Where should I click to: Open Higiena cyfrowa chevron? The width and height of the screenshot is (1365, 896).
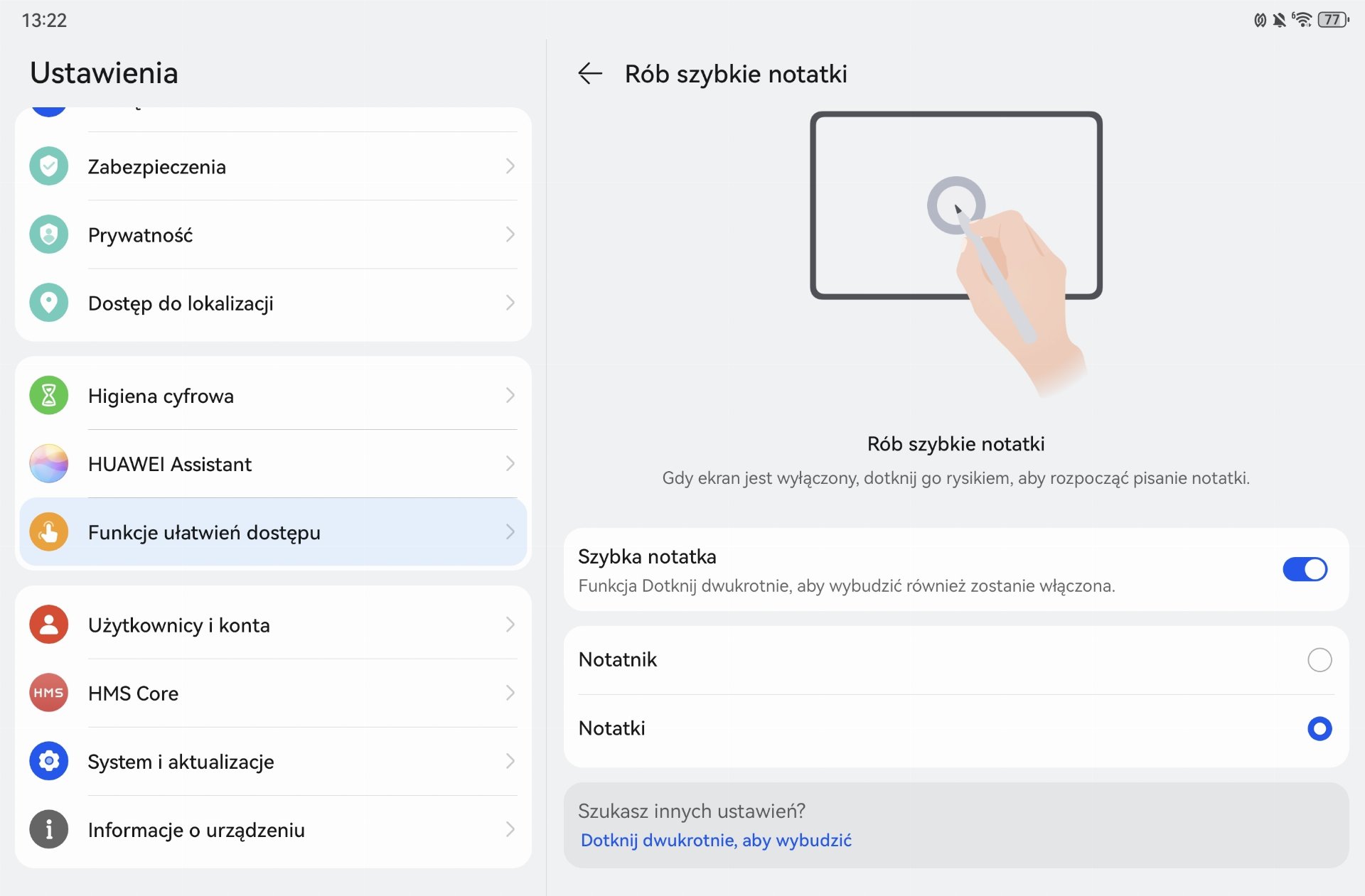pos(510,395)
